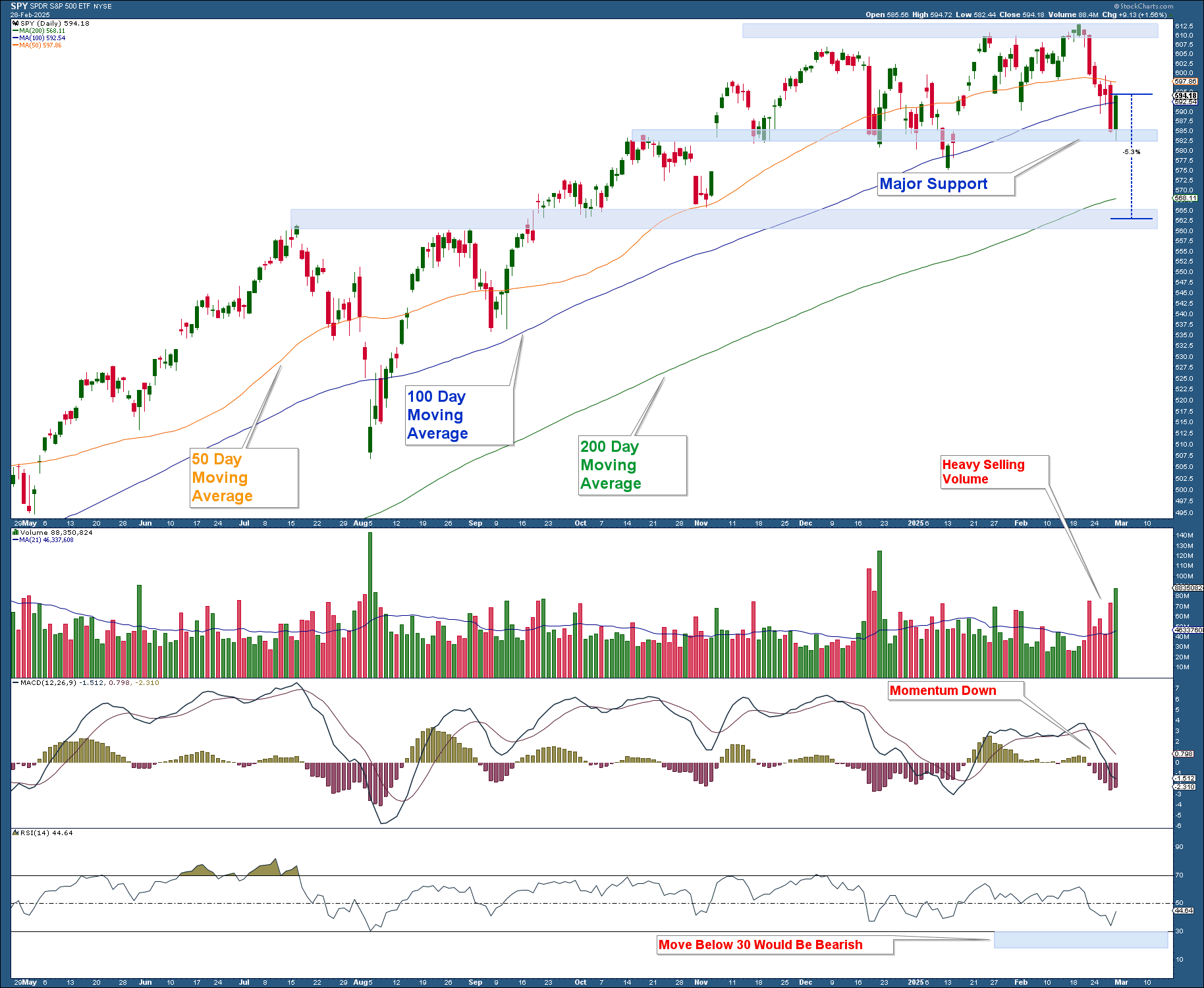Click the 'Momentum Down' annotation
Image resolution: width=1204 pixels, height=988 pixels.
pos(956,690)
